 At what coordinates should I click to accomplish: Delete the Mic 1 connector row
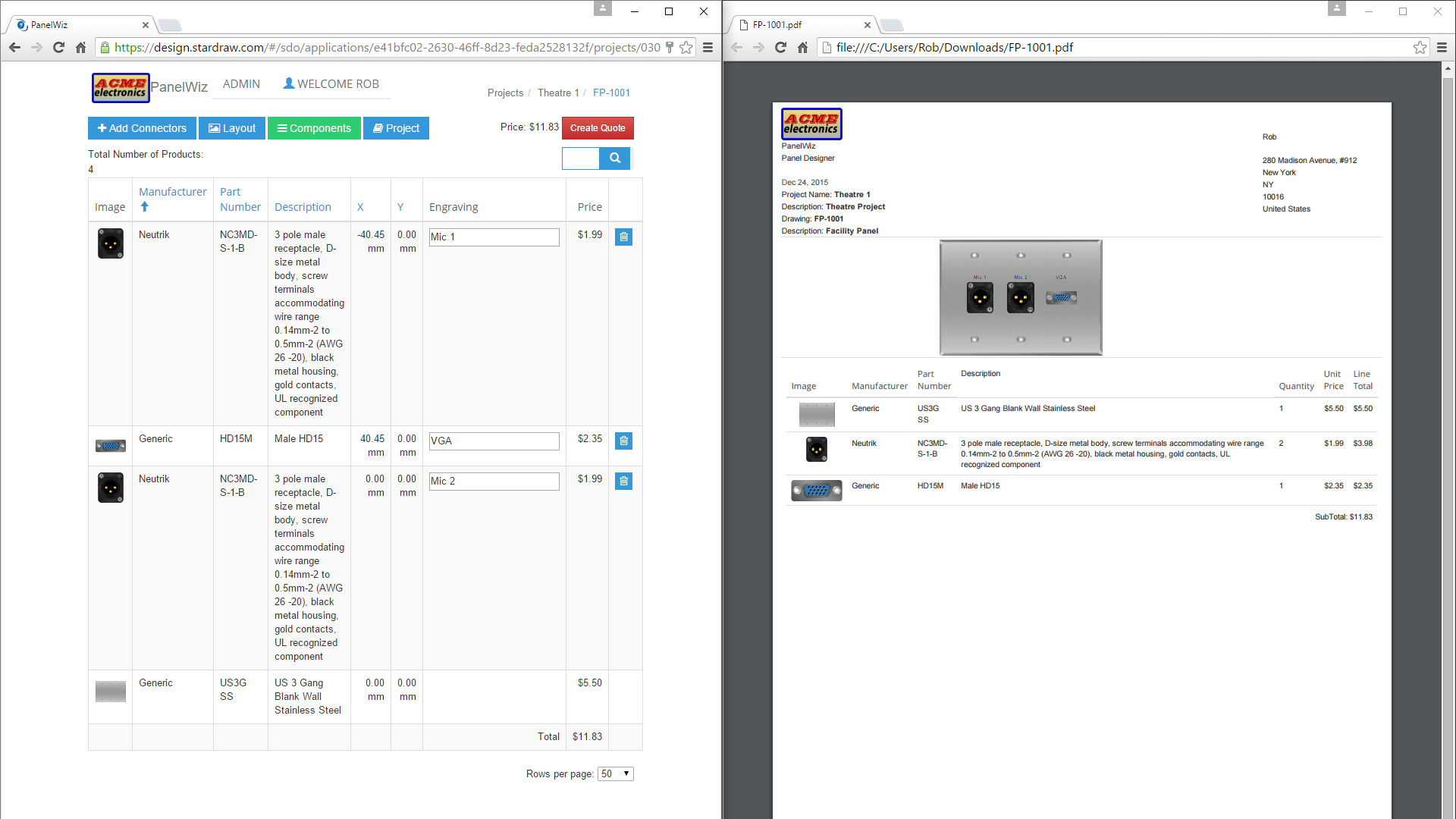623,237
